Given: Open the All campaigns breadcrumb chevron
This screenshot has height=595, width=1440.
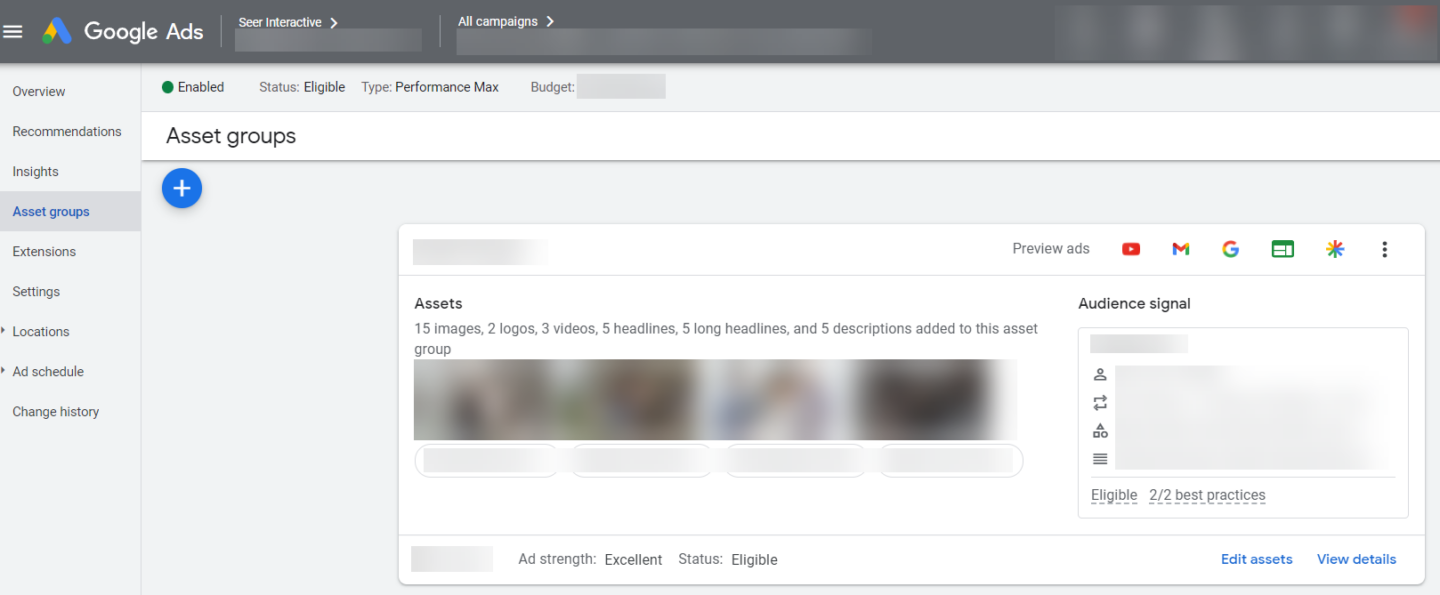Looking at the screenshot, I should pos(550,21).
